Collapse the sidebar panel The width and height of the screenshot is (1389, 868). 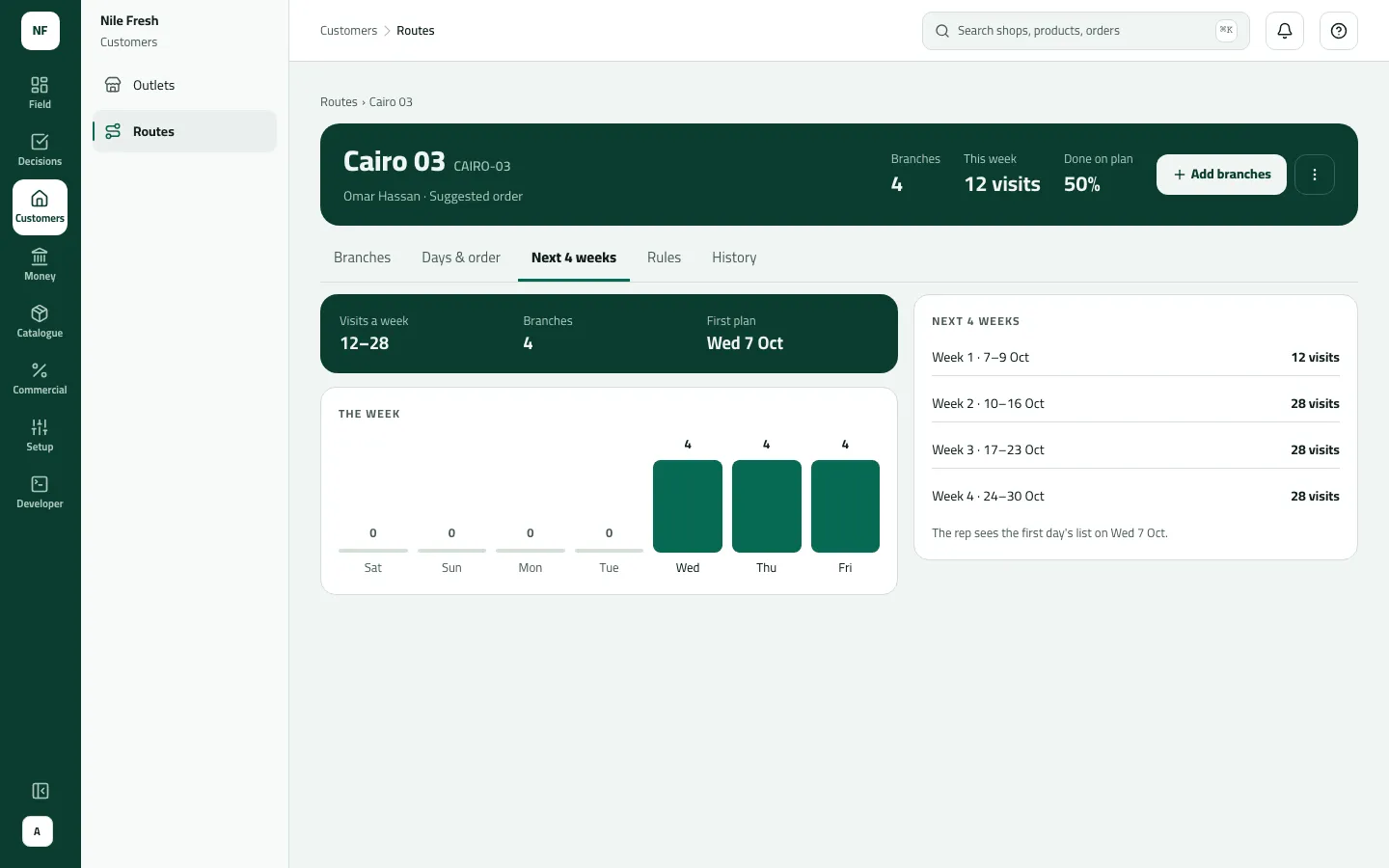[40, 791]
